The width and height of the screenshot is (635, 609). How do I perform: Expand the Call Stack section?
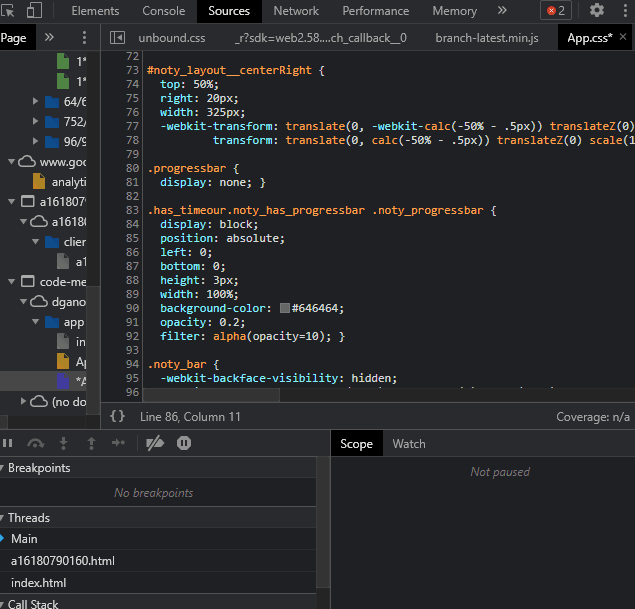(32, 603)
